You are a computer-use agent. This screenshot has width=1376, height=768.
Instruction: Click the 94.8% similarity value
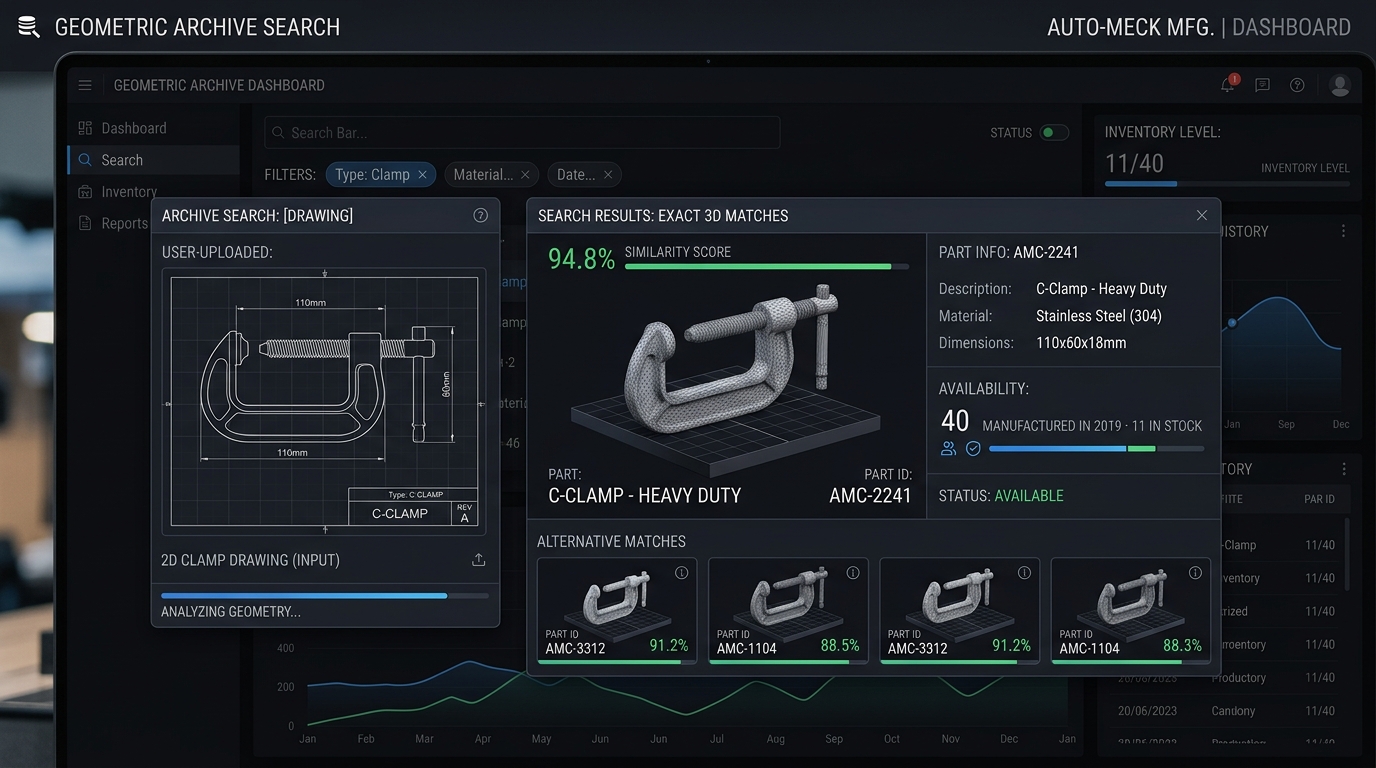point(581,259)
